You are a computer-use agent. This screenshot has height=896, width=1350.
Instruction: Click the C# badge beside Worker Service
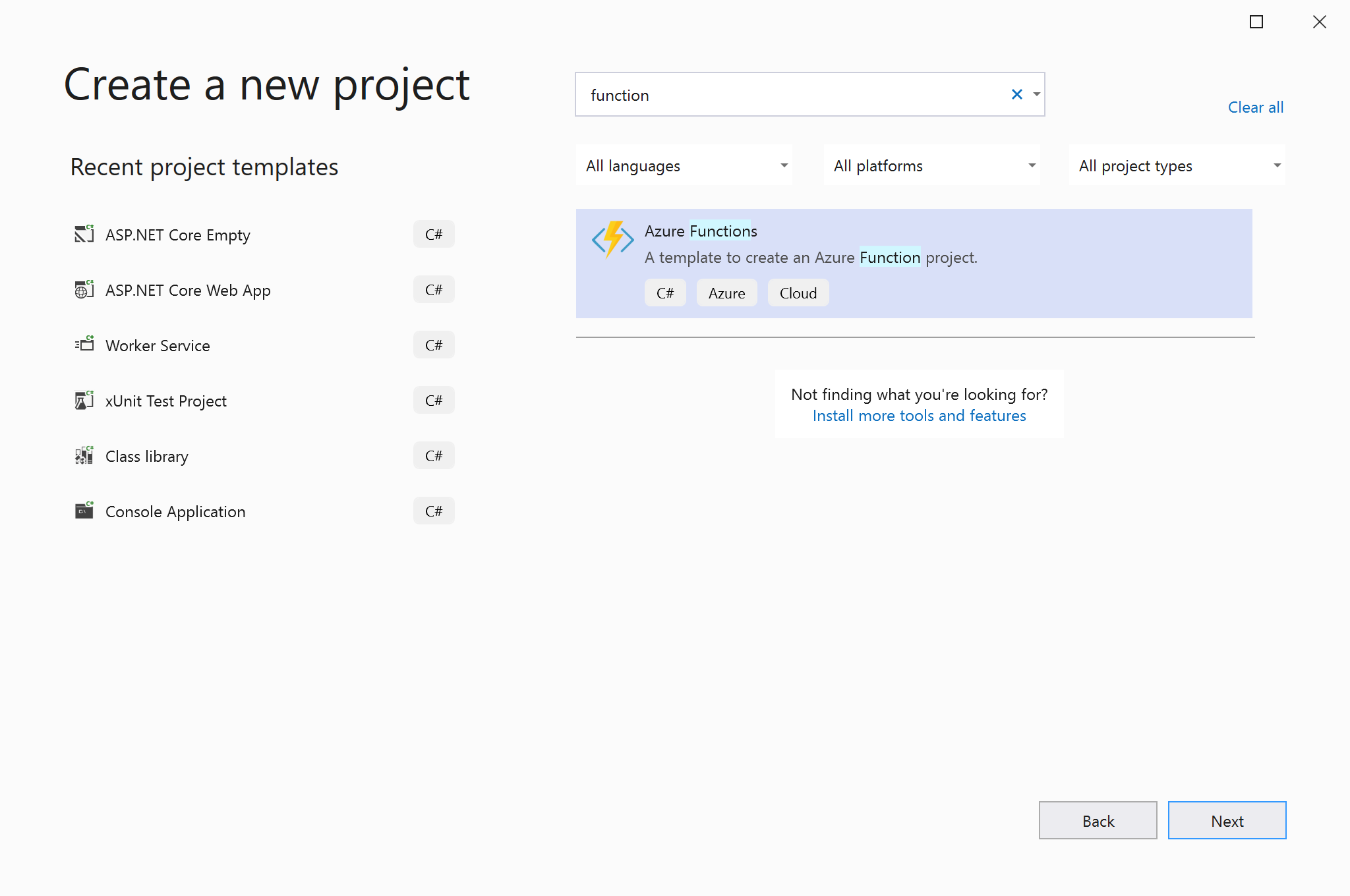coord(434,345)
